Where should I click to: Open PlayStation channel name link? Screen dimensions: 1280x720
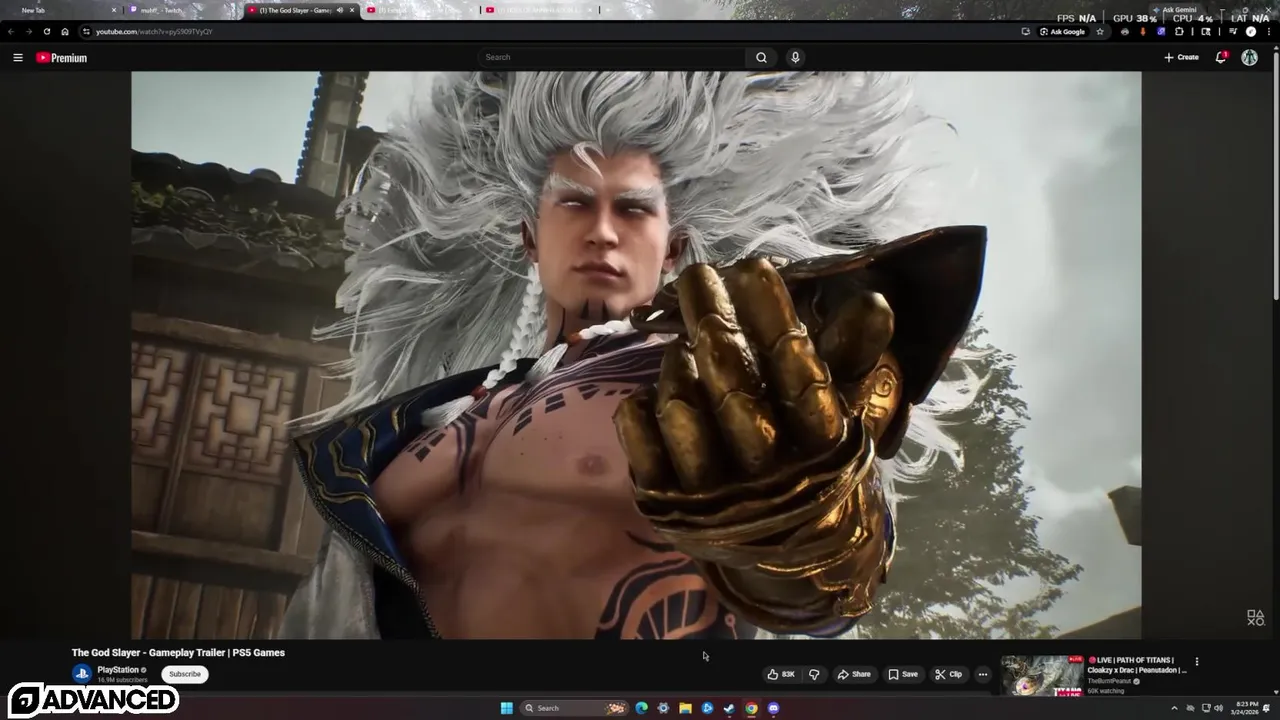click(118, 670)
